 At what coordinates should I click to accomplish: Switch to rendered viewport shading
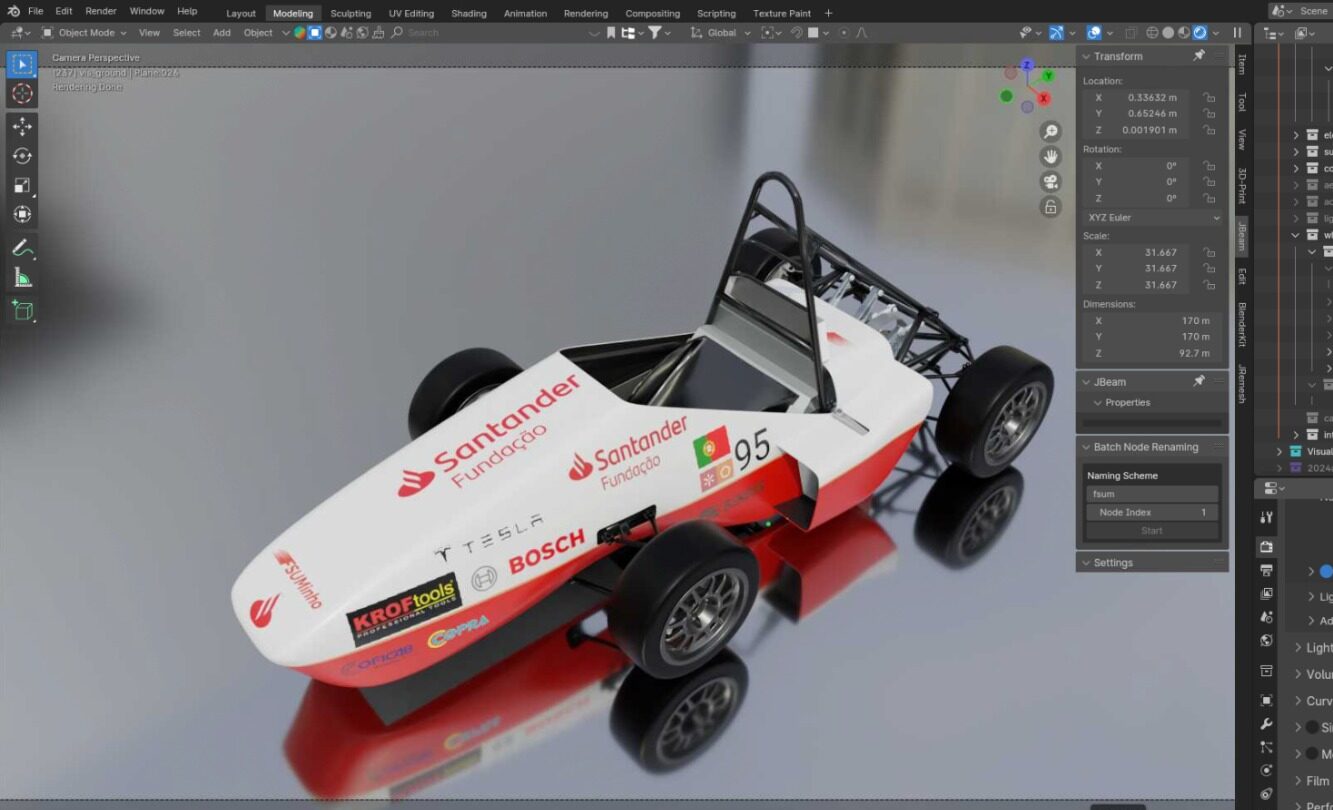coord(1200,33)
